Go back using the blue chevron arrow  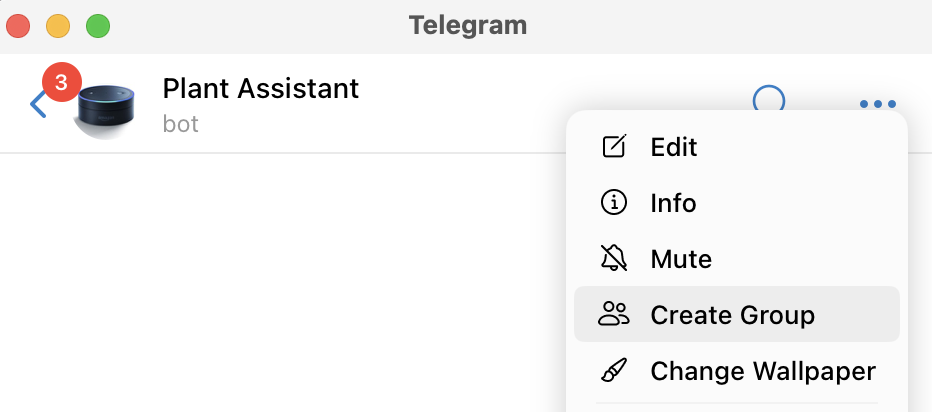[x=37, y=104]
